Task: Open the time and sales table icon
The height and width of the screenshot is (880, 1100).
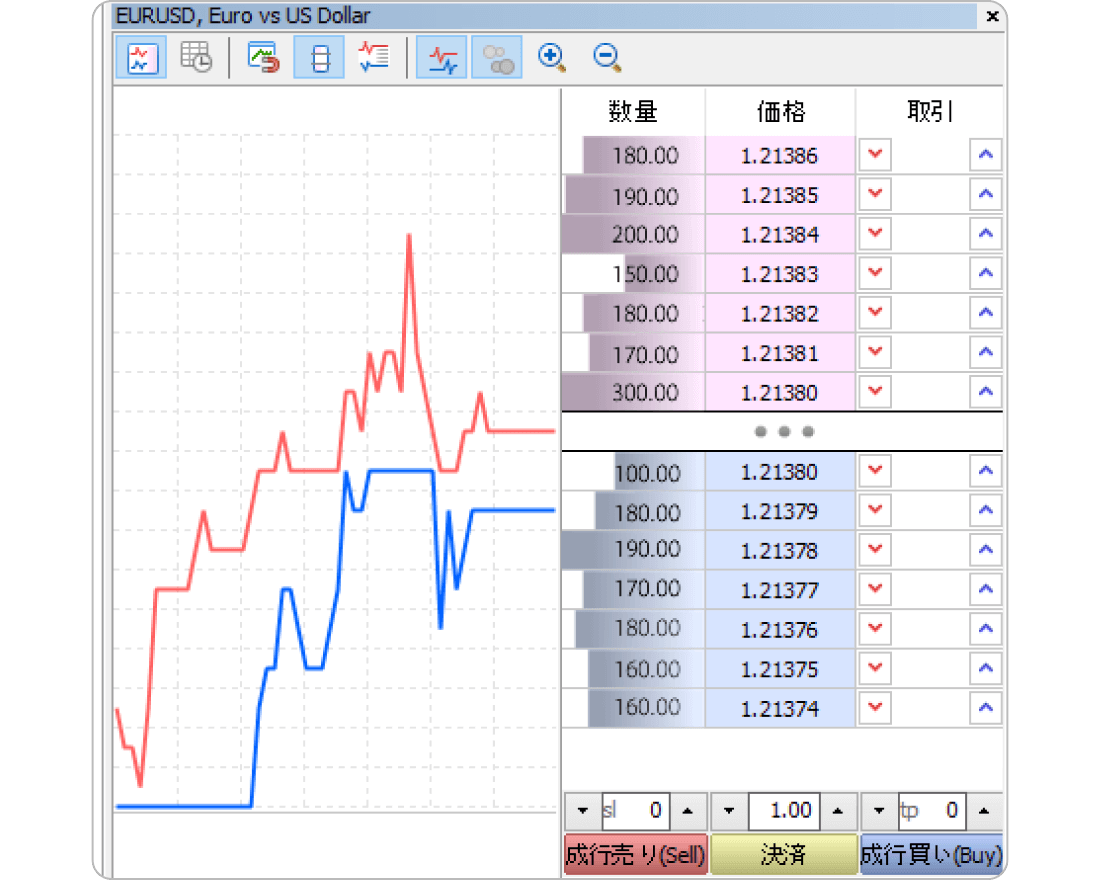Action: [x=196, y=58]
